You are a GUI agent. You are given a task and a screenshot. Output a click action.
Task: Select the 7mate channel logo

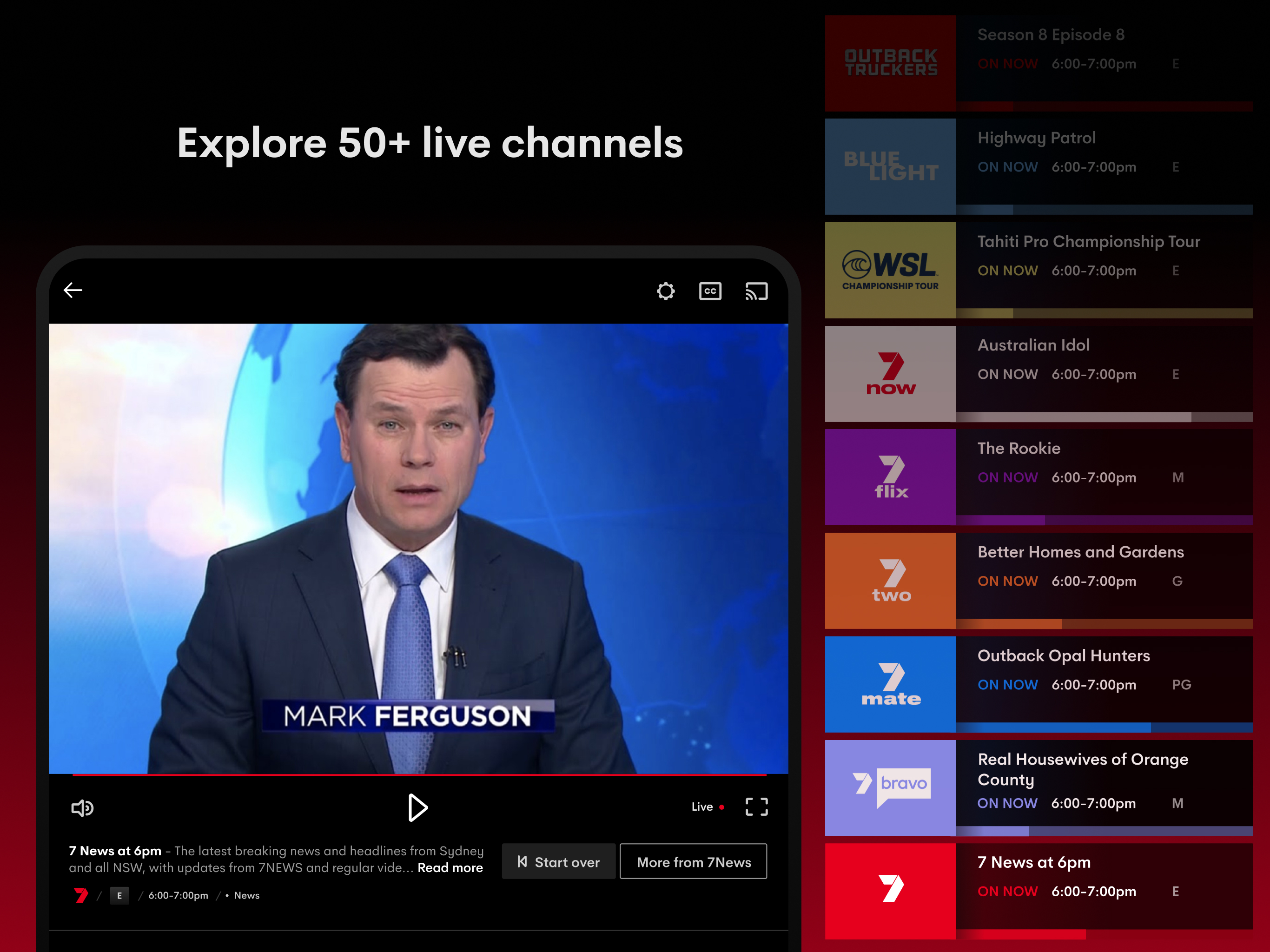(891, 684)
